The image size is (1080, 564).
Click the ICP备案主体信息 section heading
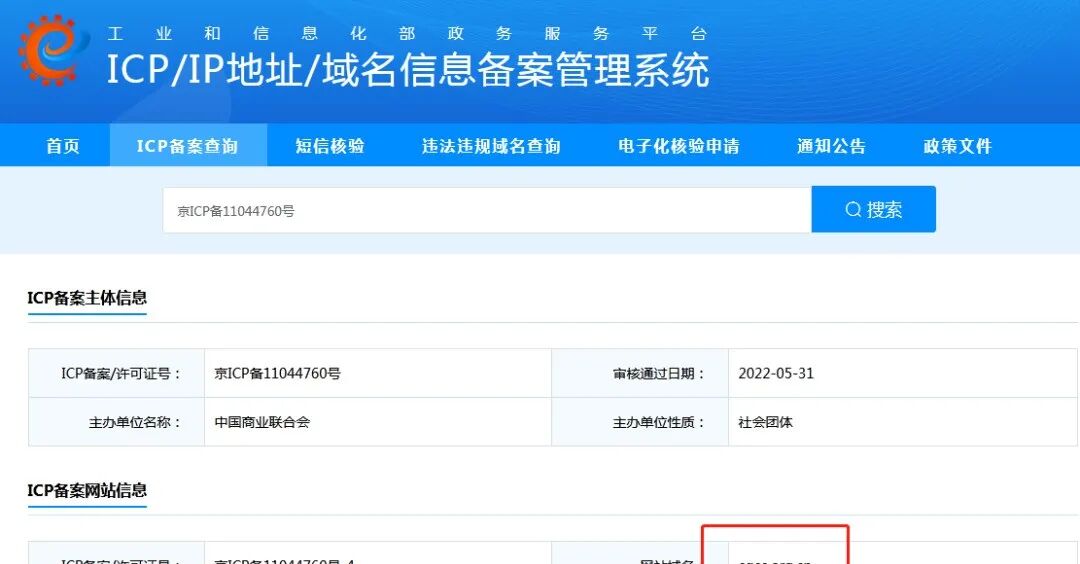point(87,297)
